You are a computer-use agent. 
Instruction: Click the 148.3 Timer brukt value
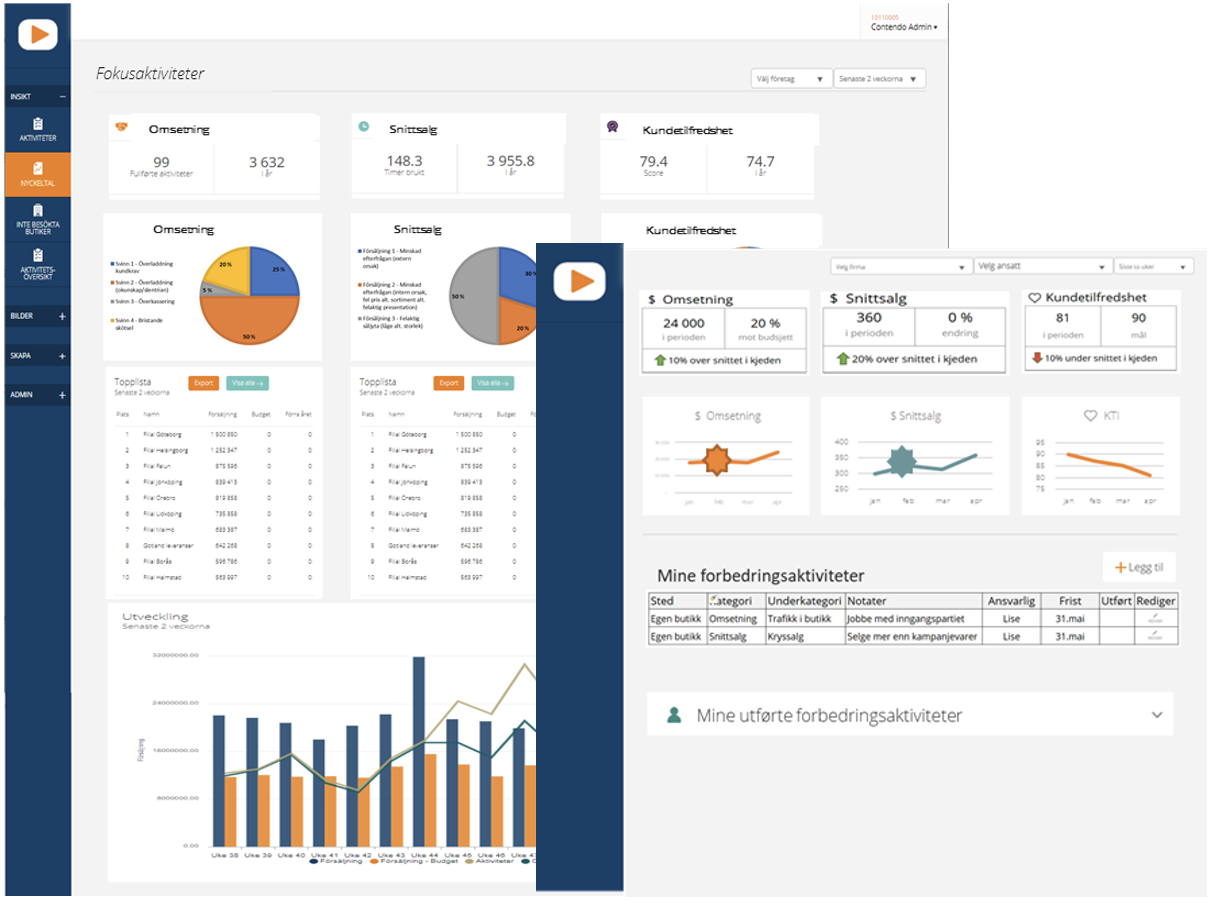[x=404, y=160]
